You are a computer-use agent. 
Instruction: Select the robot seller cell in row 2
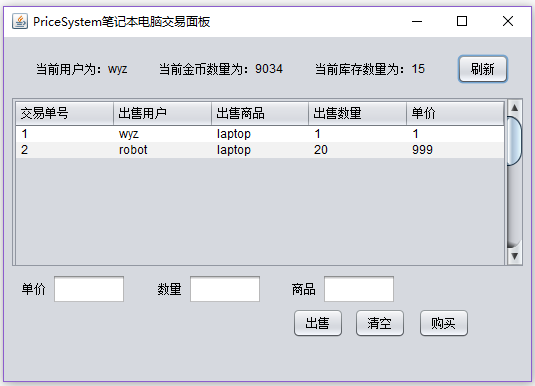pos(162,150)
